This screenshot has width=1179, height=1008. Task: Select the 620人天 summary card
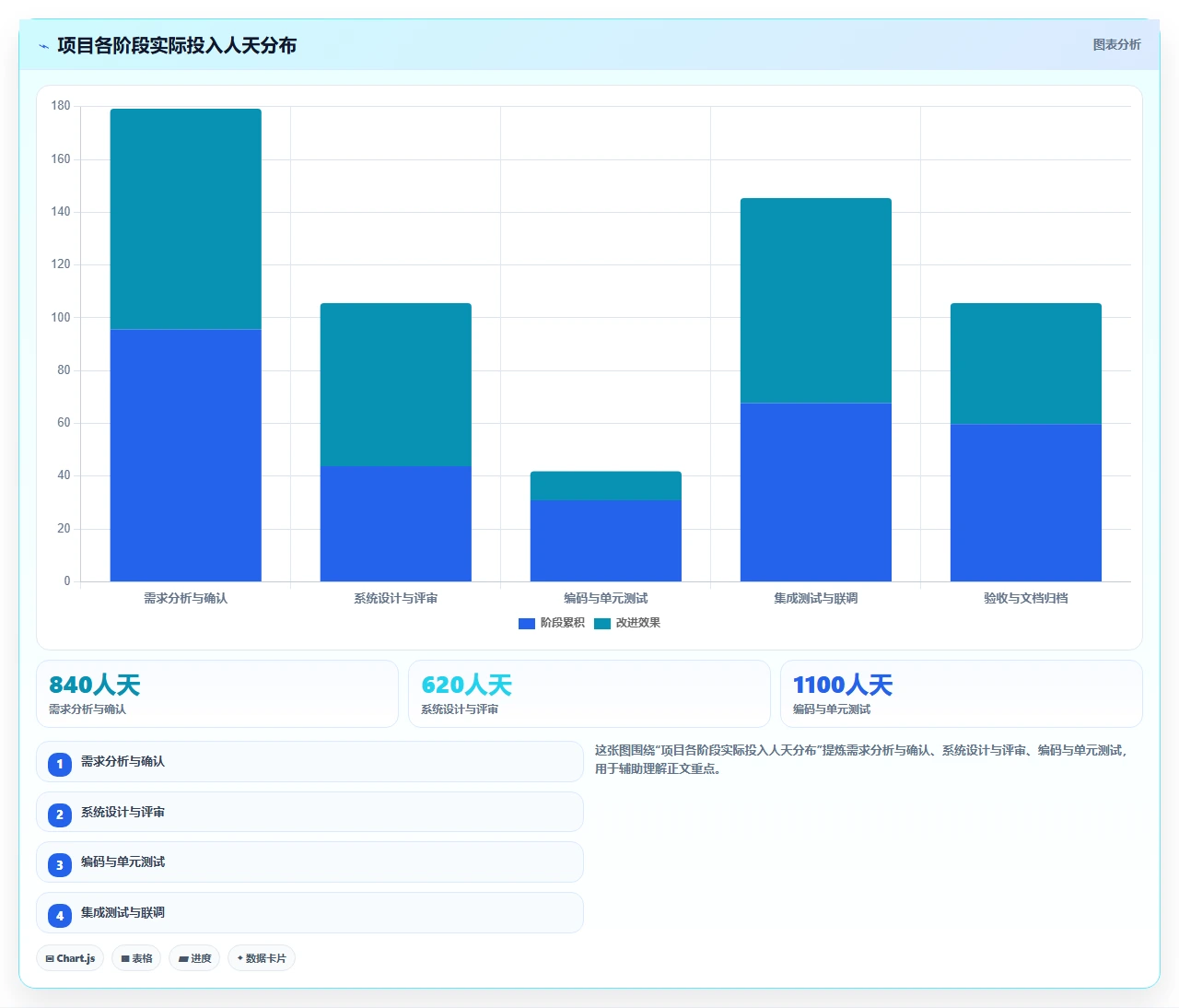coord(589,694)
